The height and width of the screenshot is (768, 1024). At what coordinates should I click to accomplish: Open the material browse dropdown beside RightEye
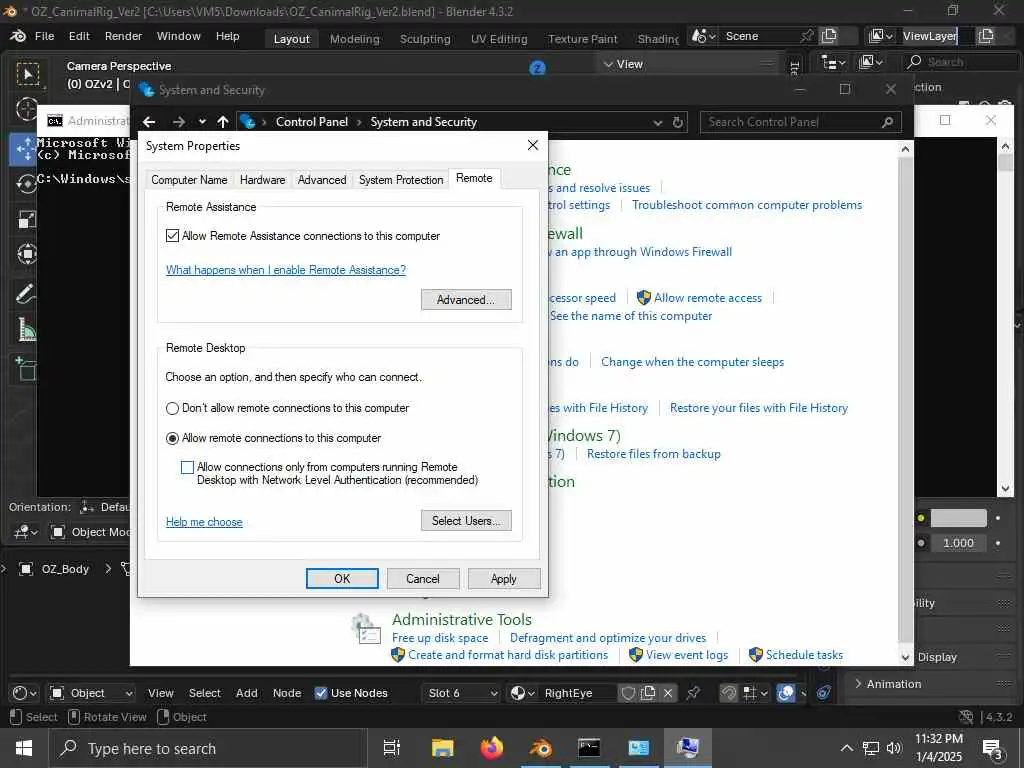522,693
